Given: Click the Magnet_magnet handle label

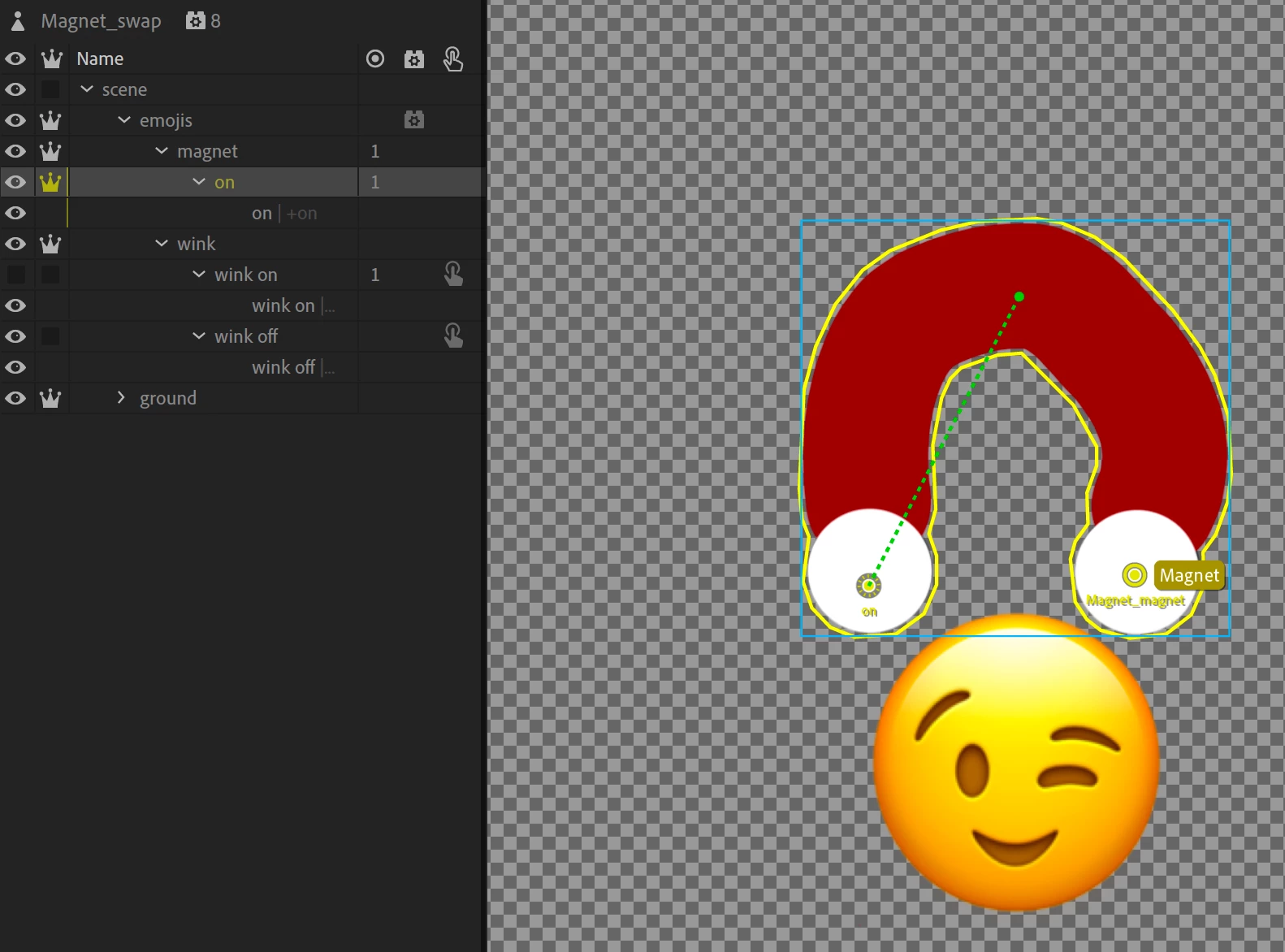Looking at the screenshot, I should tap(1136, 601).
